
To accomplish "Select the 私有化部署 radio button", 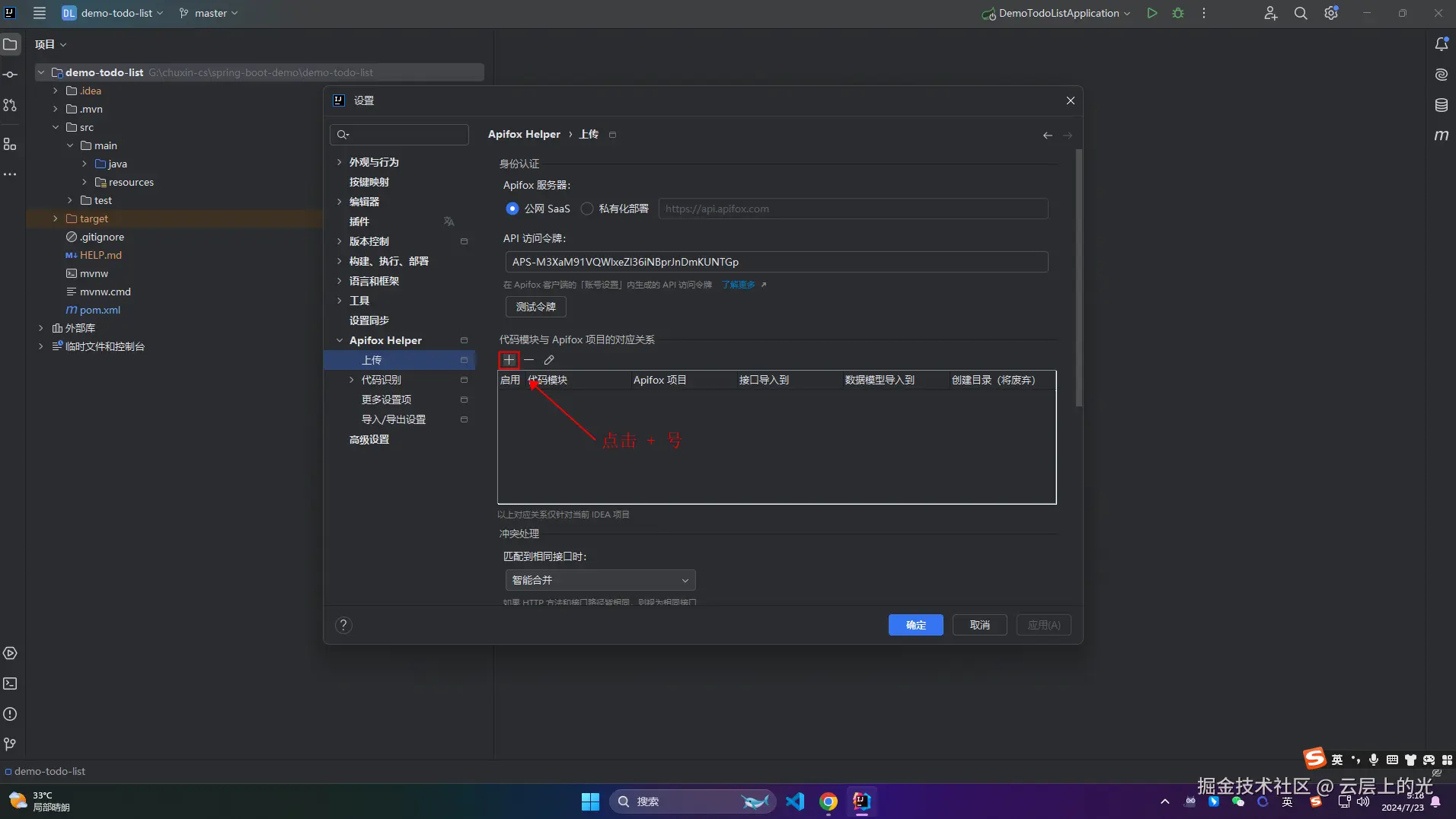I will pos(587,209).
